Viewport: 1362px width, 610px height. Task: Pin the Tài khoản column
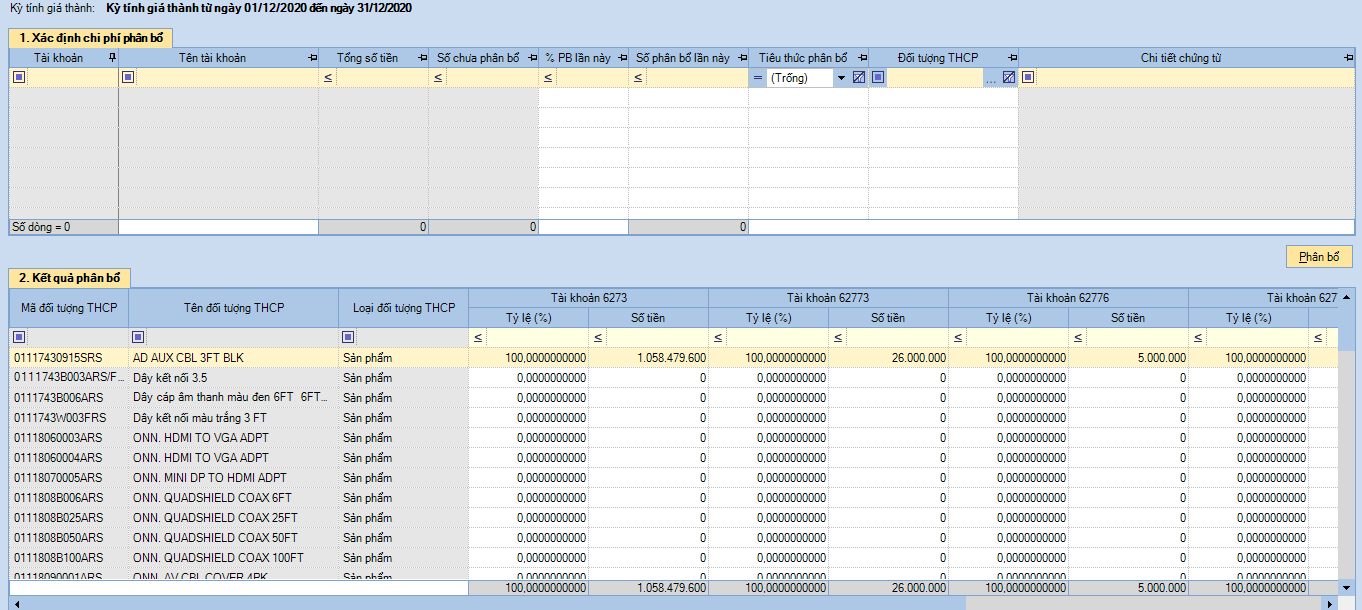coord(112,58)
